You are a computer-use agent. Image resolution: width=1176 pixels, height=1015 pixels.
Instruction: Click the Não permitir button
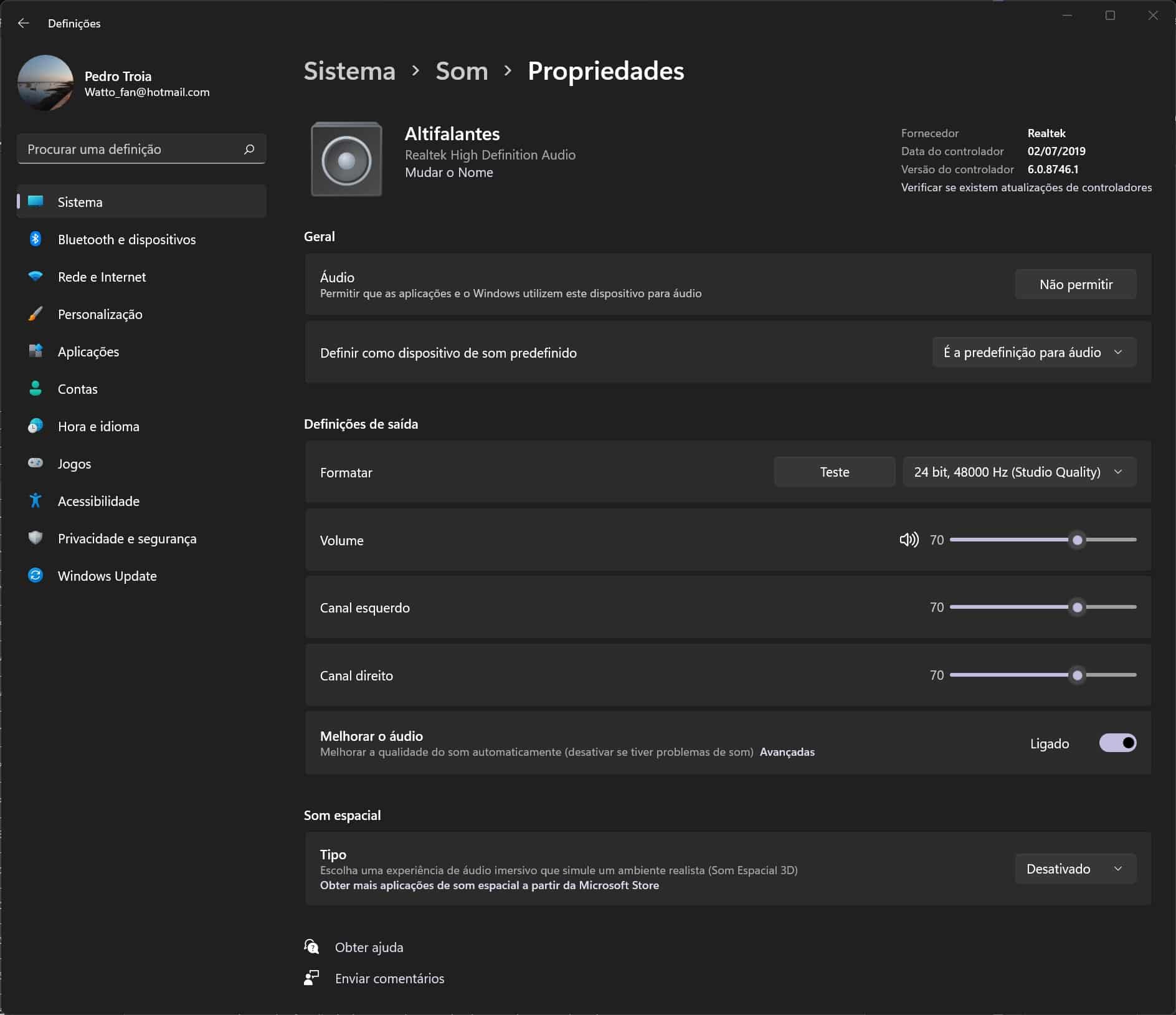(x=1075, y=285)
